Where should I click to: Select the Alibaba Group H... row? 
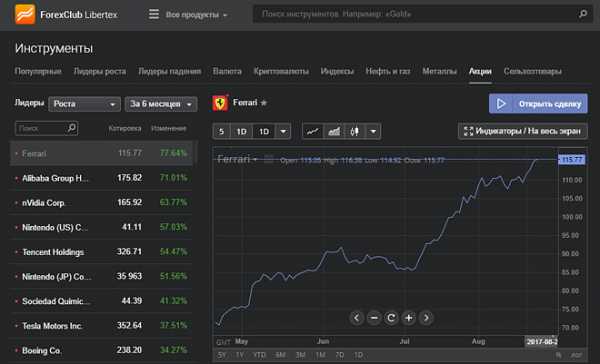pyautogui.click(x=101, y=178)
